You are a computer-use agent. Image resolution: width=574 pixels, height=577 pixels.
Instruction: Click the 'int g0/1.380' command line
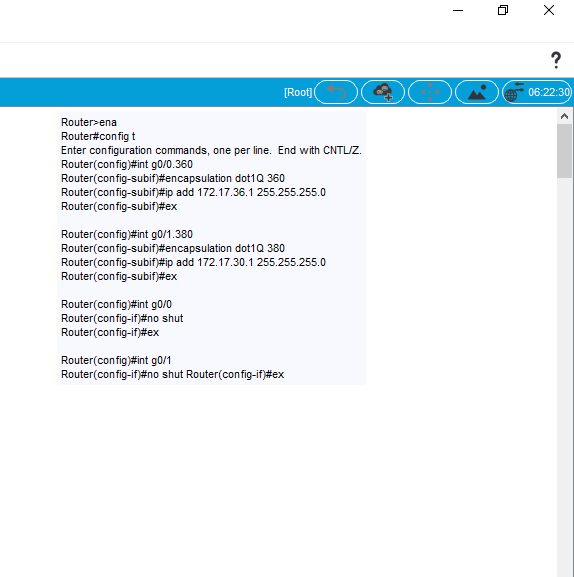pyautogui.click(x=127, y=234)
